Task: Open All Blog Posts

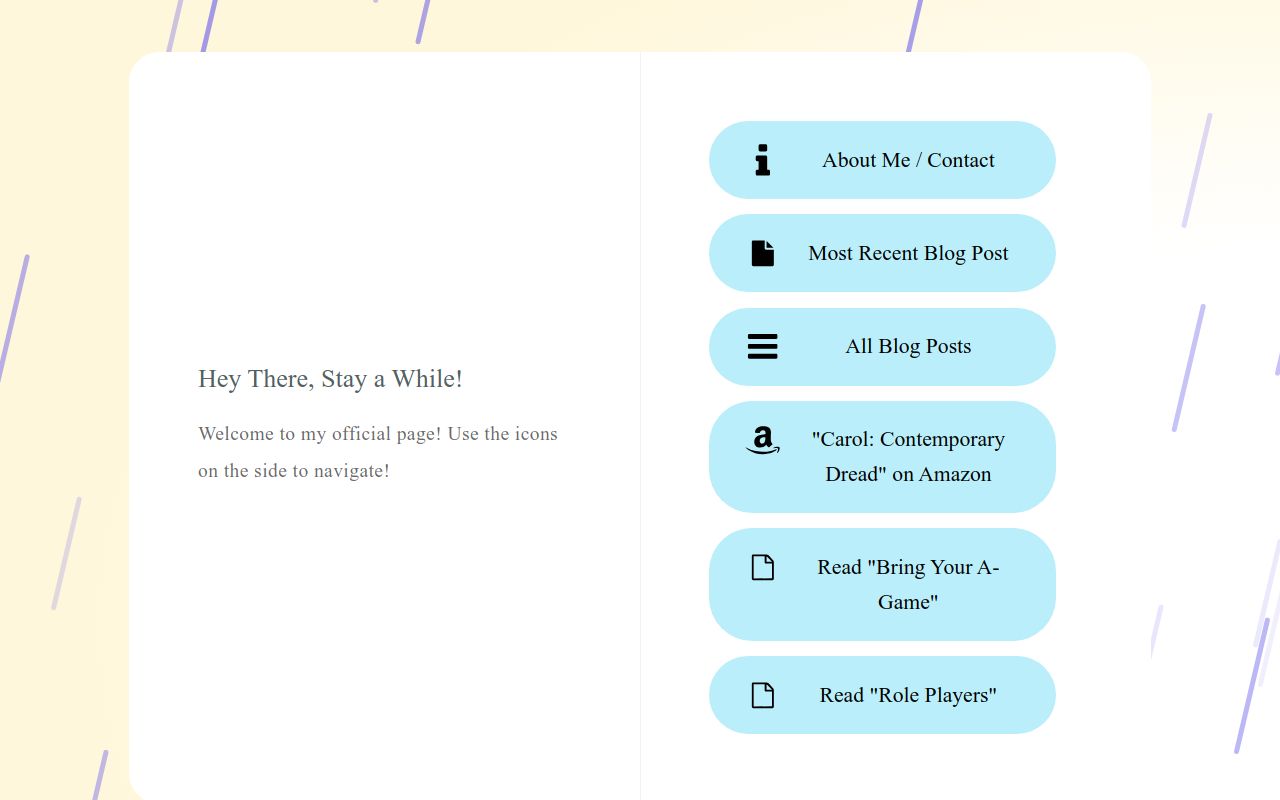Action: coord(882,346)
